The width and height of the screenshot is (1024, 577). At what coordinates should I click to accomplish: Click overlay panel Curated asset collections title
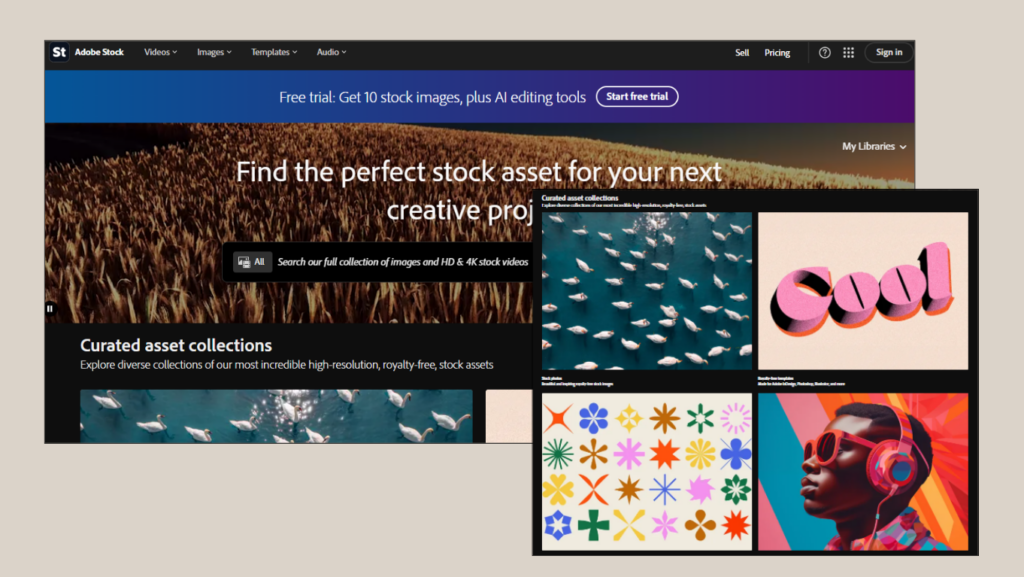580,198
